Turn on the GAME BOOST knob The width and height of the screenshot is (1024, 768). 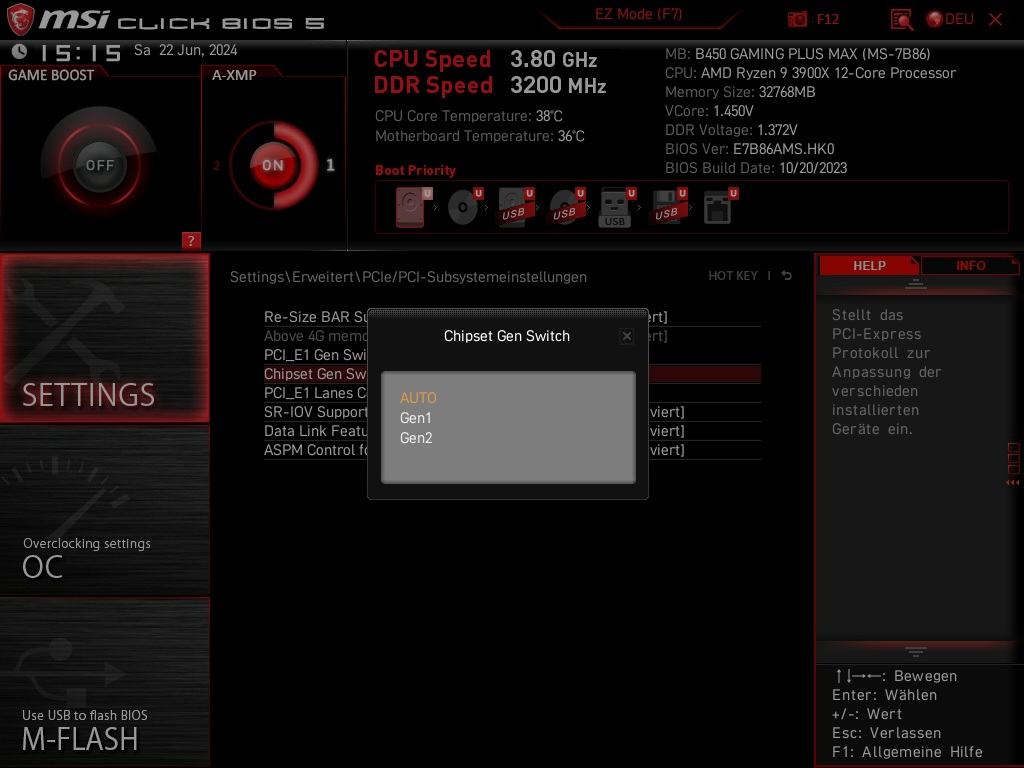click(x=99, y=165)
